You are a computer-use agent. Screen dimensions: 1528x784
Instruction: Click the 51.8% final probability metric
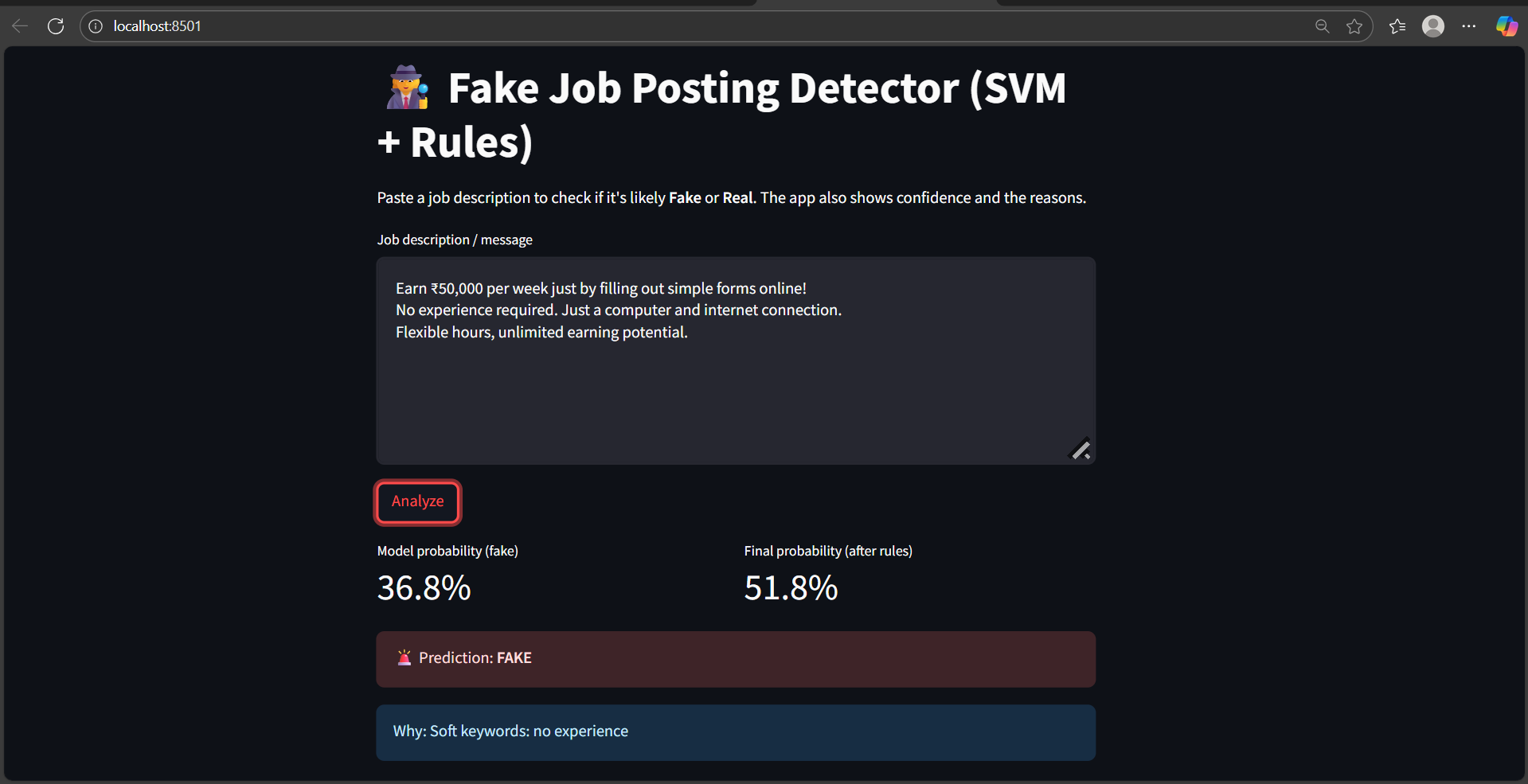[x=791, y=588]
